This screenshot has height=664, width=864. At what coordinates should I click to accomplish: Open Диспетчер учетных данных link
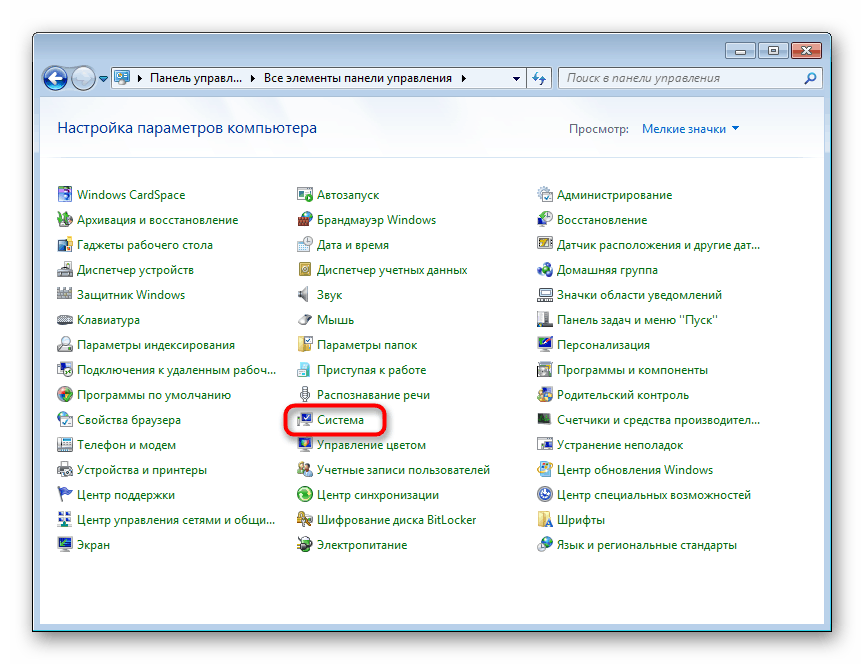click(392, 269)
